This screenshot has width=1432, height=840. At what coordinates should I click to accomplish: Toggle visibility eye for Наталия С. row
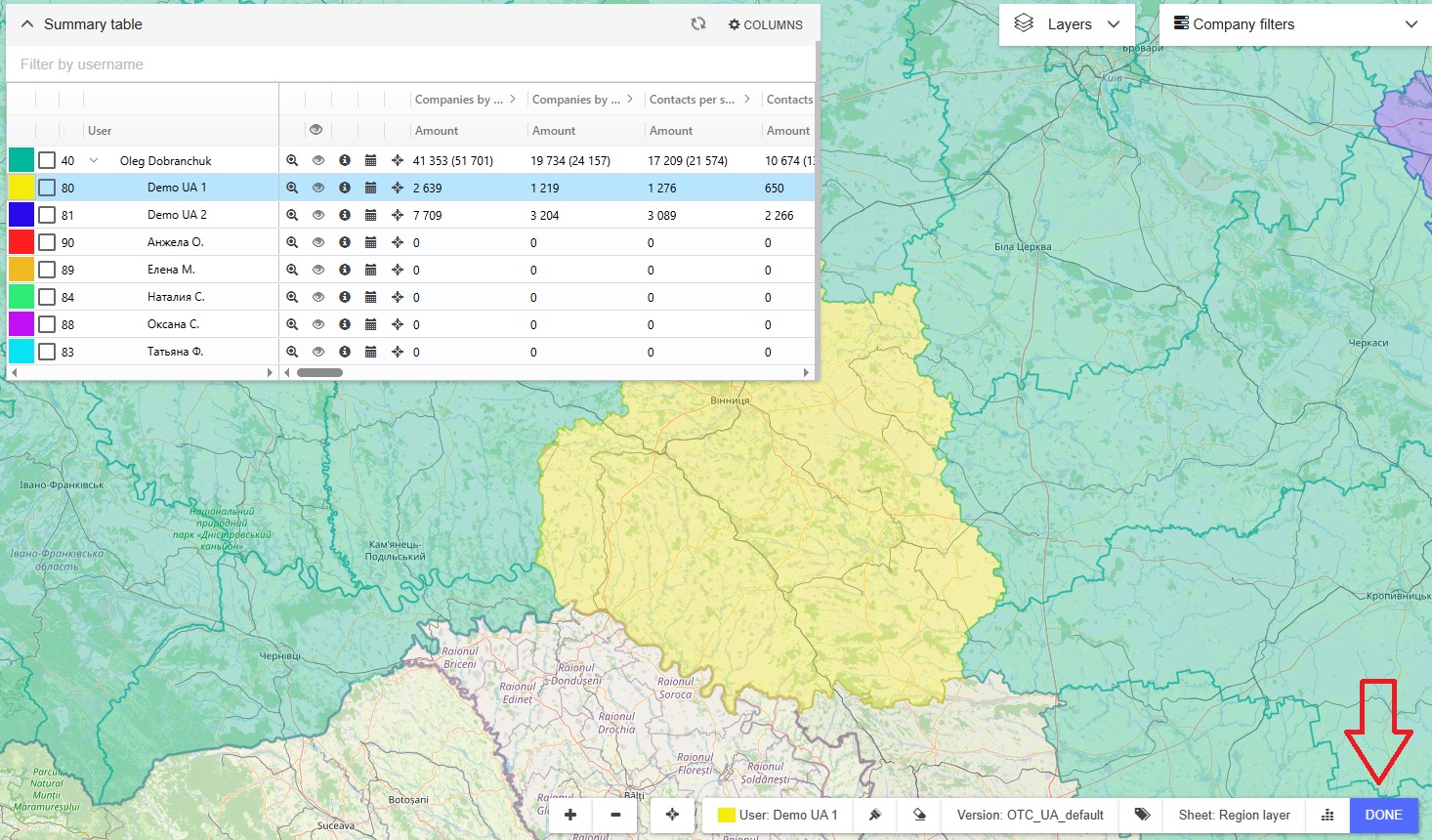(x=318, y=297)
